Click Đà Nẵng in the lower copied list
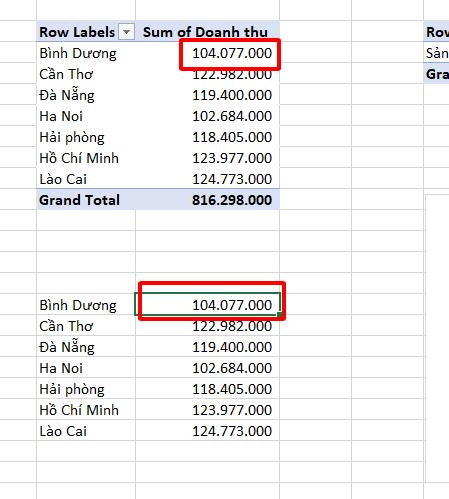 [67, 347]
